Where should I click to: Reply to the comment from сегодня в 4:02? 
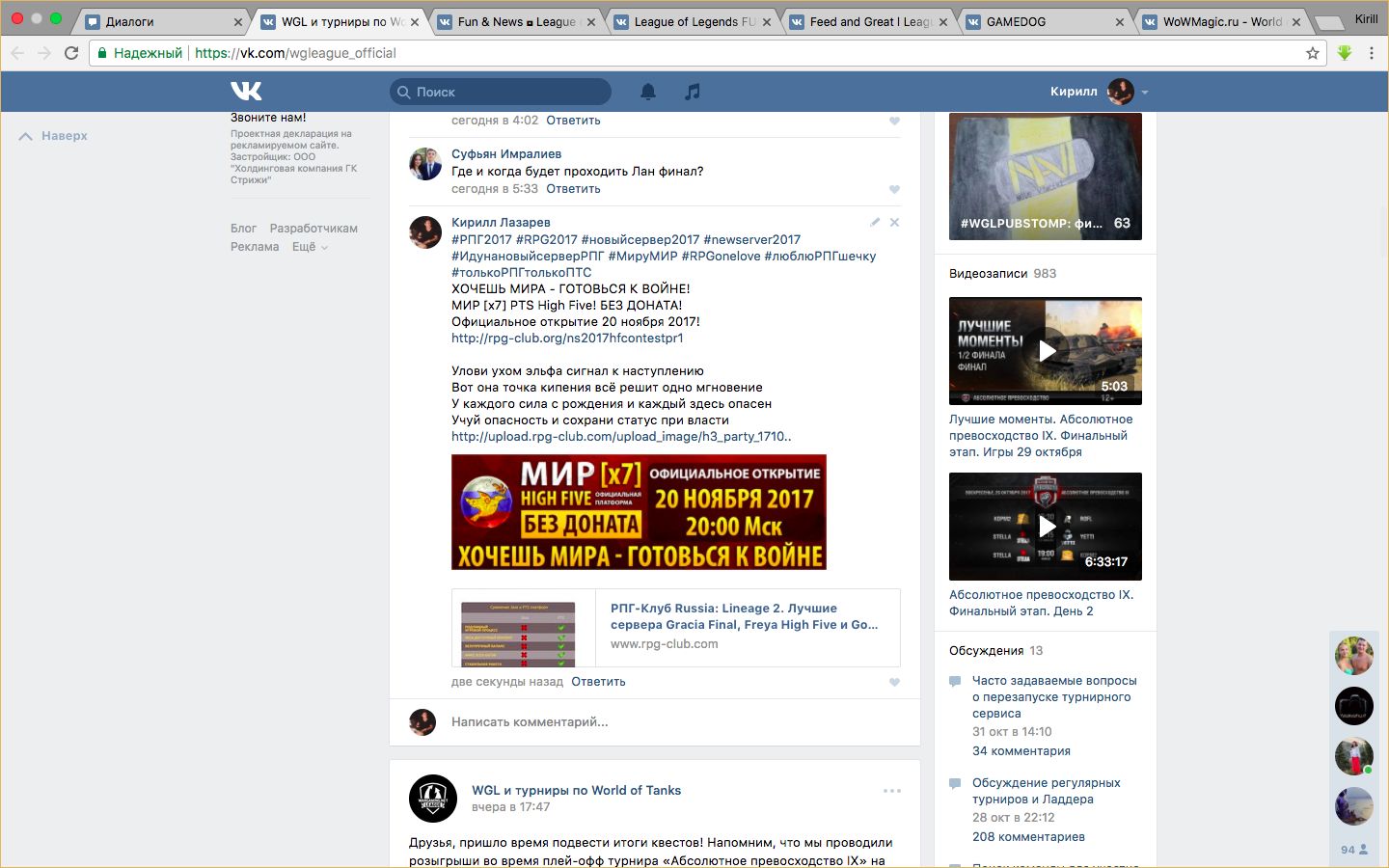[x=573, y=121]
